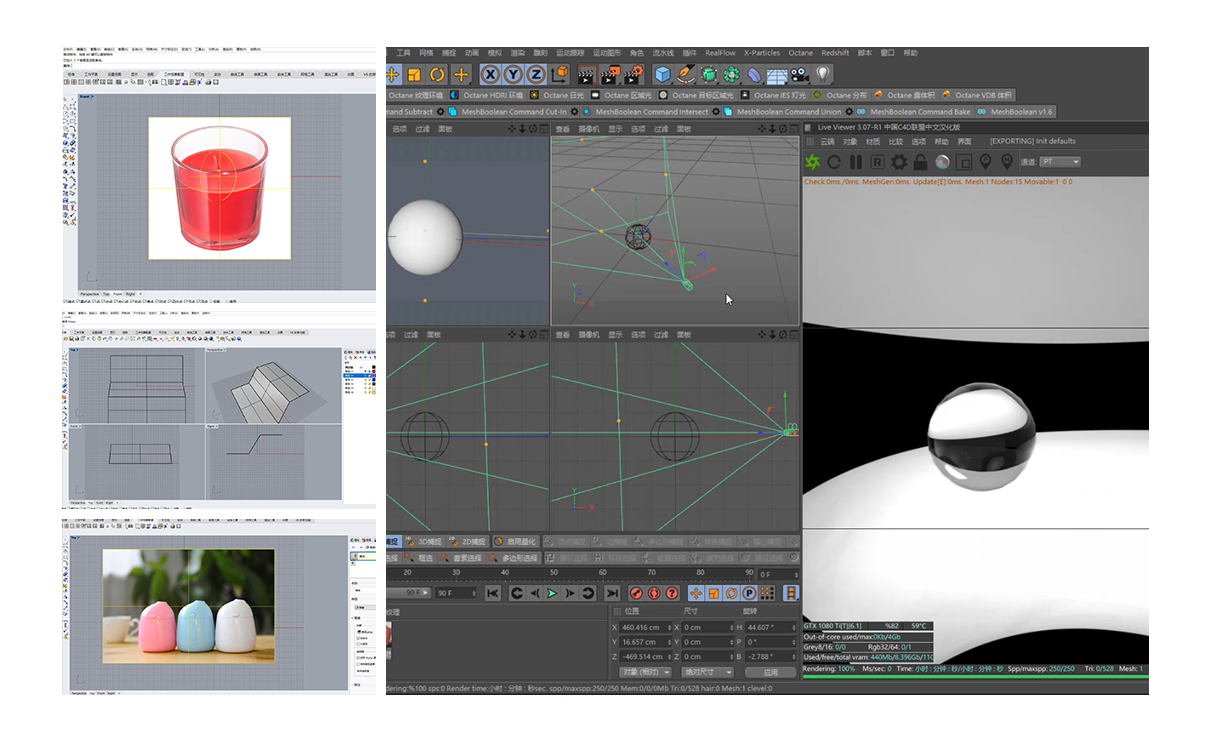The width and height of the screenshot is (1210, 742).
Task: Play the animation forward
Action: click(553, 593)
